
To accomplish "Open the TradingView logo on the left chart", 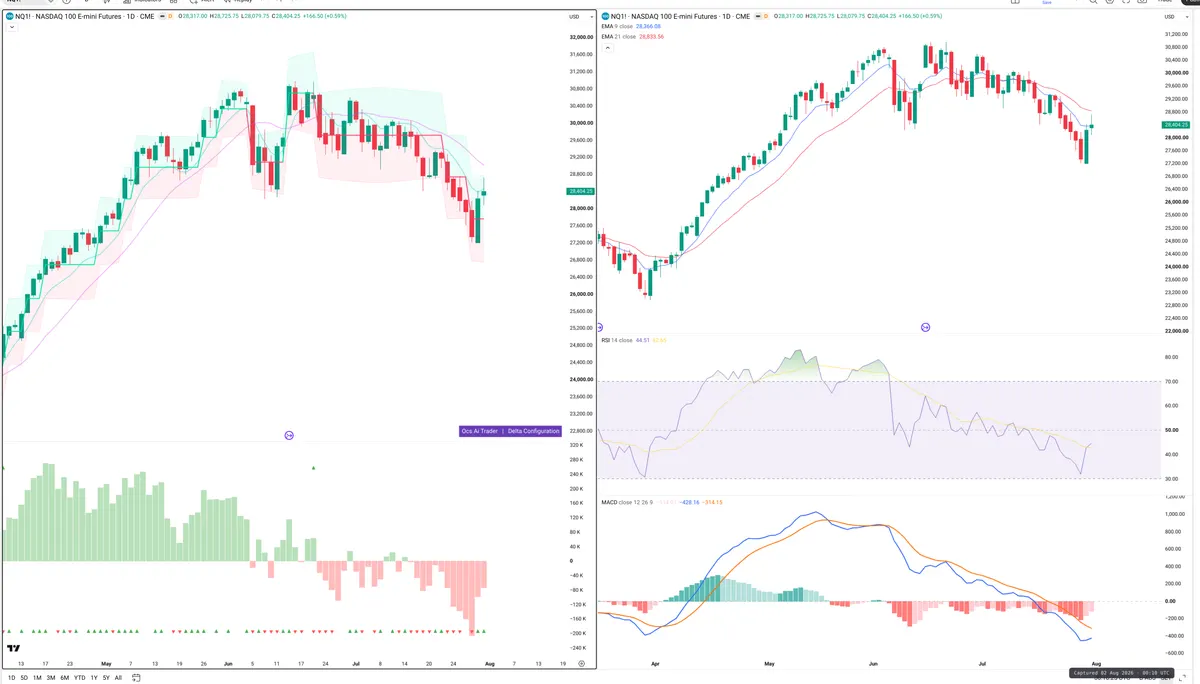I will [x=13, y=649].
